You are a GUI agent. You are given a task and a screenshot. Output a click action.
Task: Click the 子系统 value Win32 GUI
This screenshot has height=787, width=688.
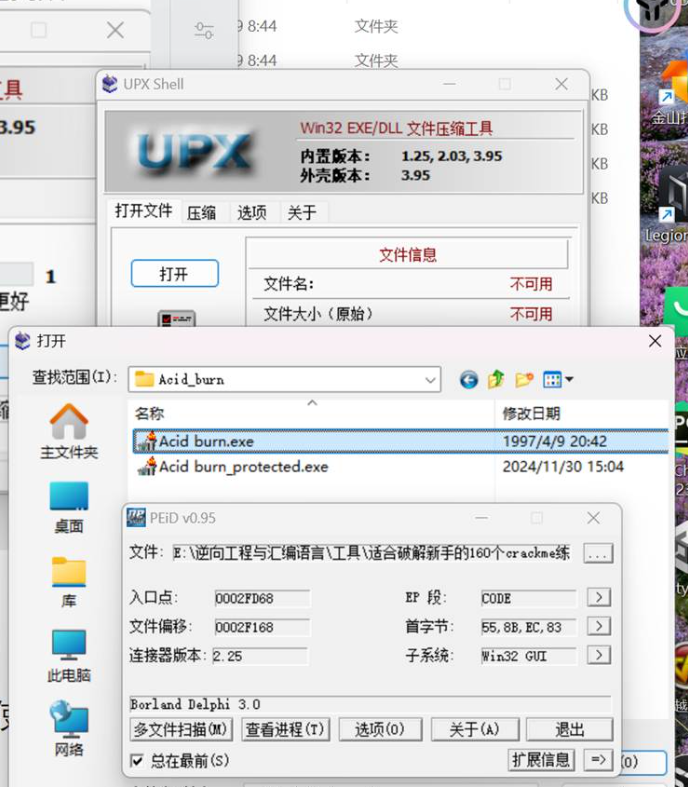pyautogui.click(x=528, y=656)
